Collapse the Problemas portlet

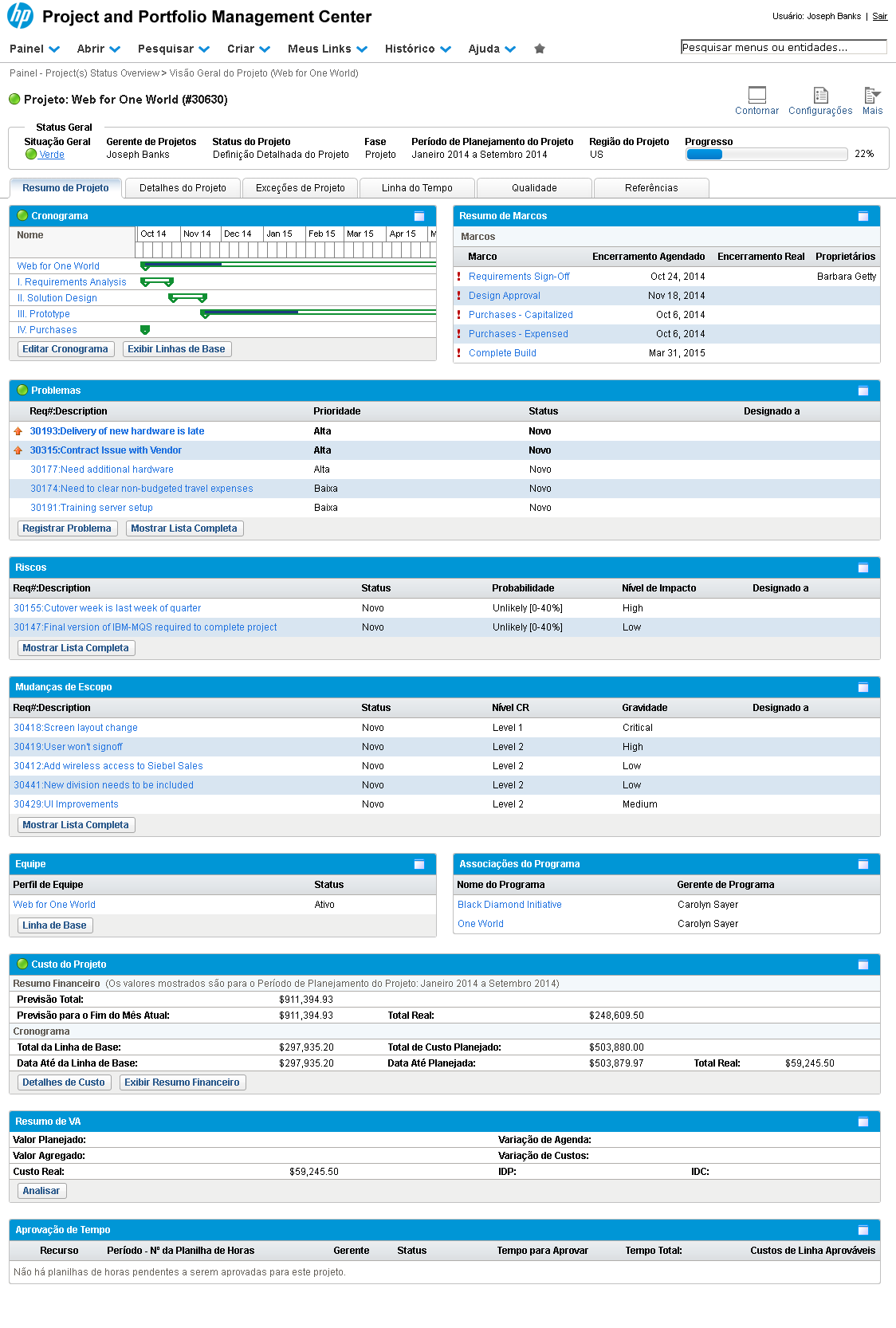click(863, 391)
